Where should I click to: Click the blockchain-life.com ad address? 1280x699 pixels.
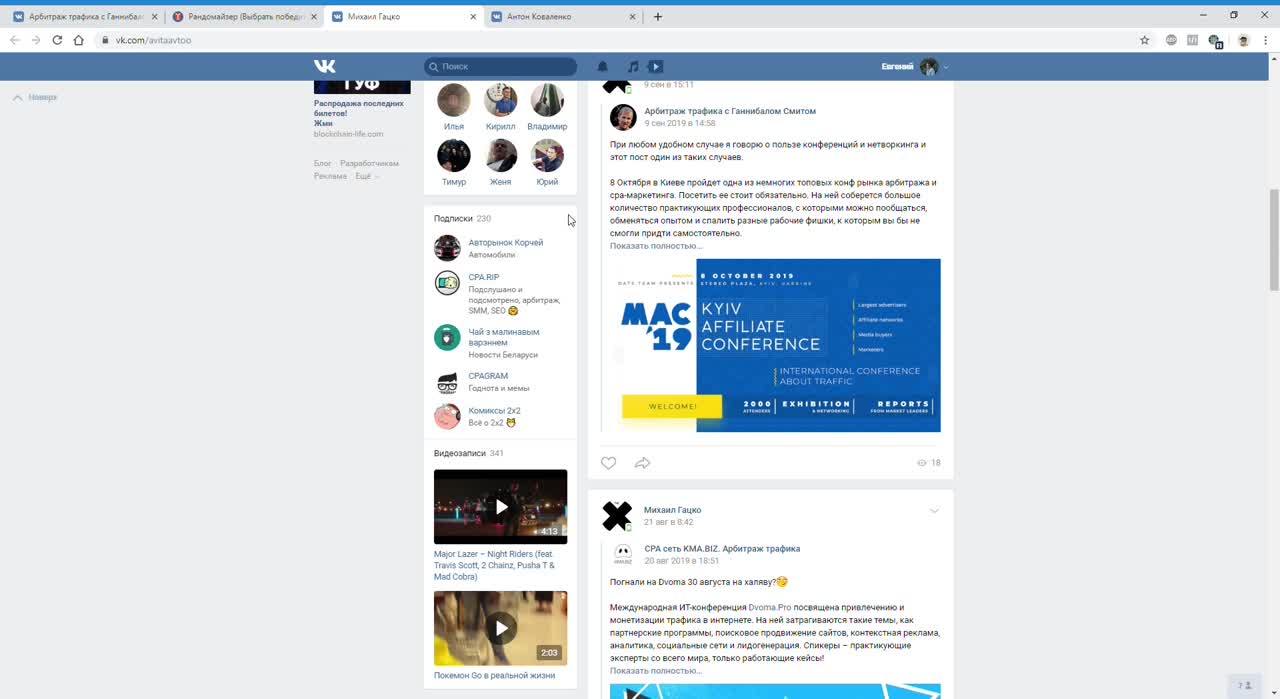pos(348,134)
